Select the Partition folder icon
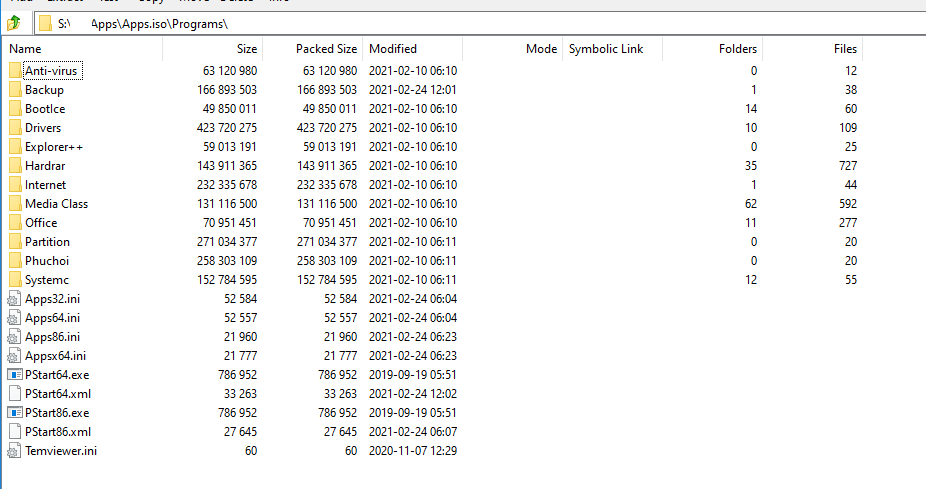 pyautogui.click(x=15, y=242)
